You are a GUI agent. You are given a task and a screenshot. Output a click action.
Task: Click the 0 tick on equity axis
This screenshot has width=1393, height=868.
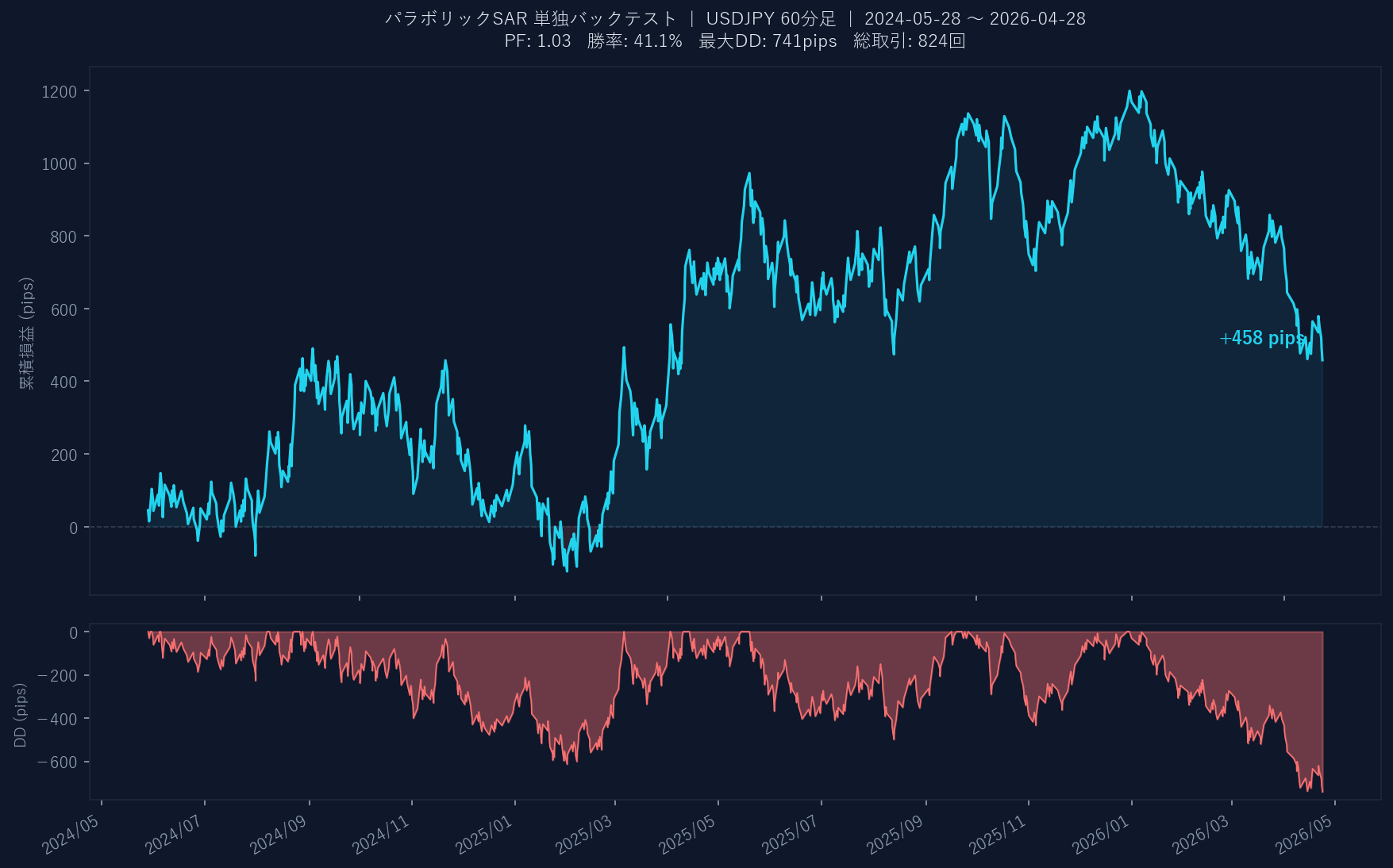pos(74,528)
